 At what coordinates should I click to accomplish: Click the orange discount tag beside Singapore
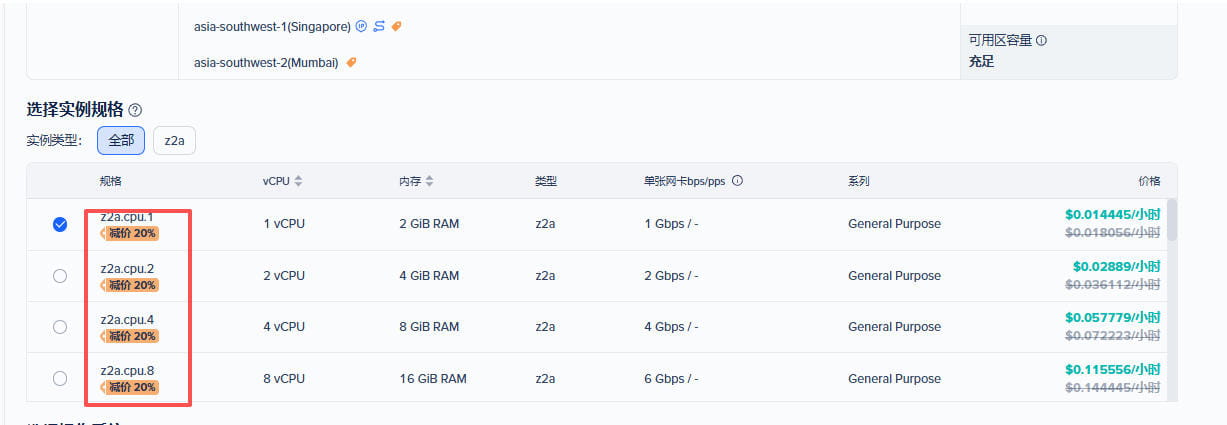pos(397,26)
